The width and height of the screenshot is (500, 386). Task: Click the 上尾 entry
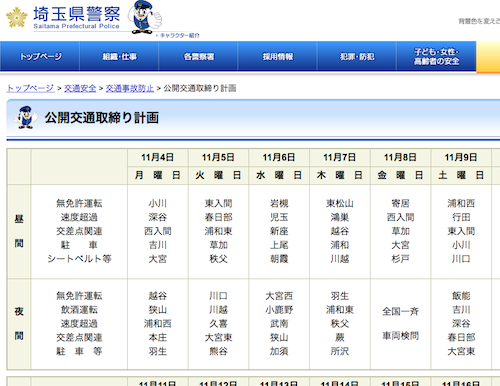(279, 245)
